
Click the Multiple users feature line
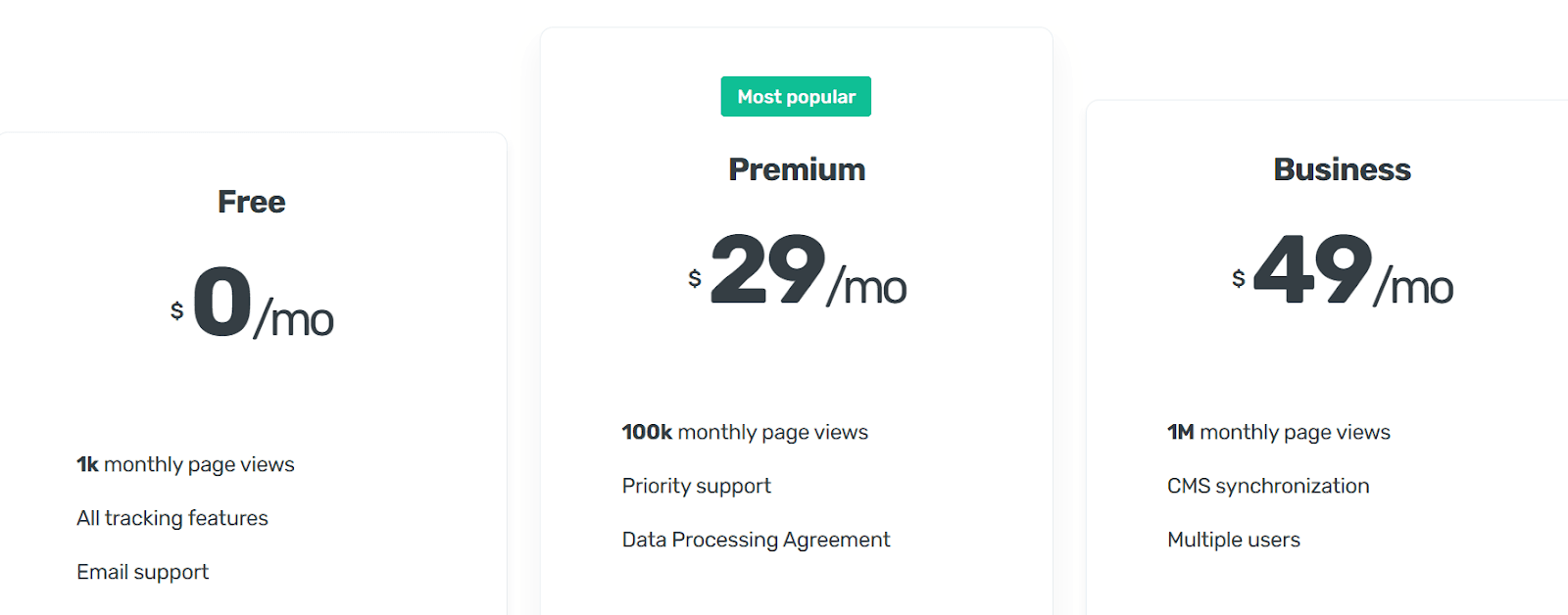point(1233,540)
